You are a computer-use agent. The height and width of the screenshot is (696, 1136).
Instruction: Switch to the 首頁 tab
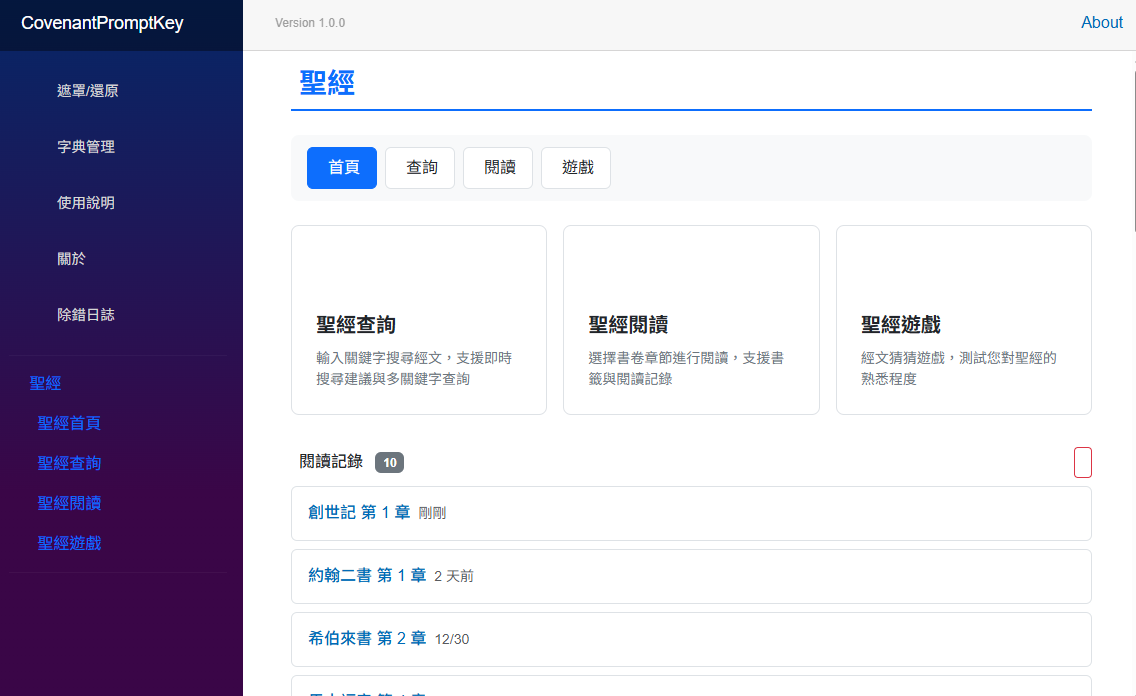pos(342,168)
